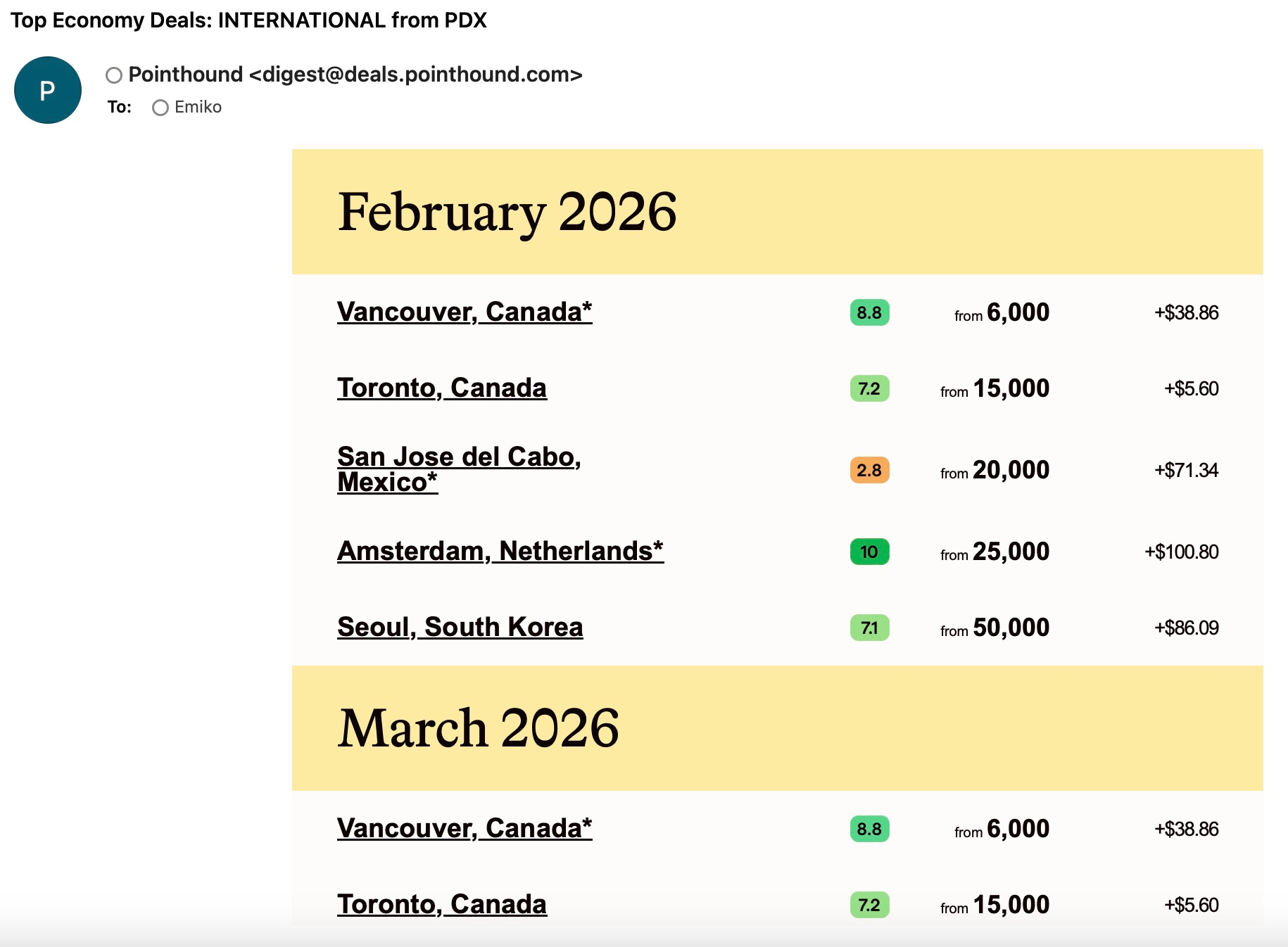The image size is (1288, 947).
Task: Click the 7.1 score badge for Seoul
Action: click(869, 628)
